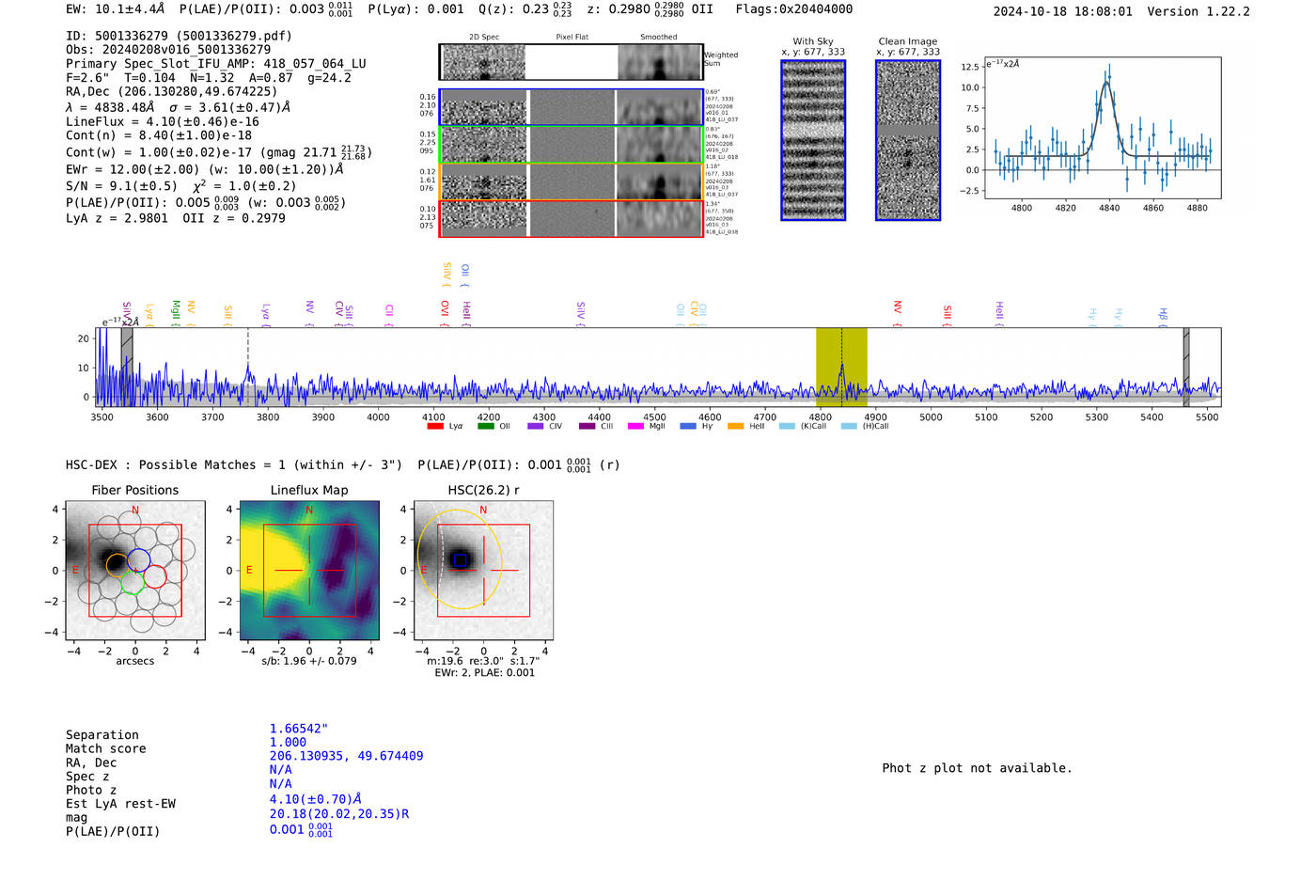Click the Est LyA rest-EW value 4.10(±0.70)Å
The image size is (1316, 896).
pyautogui.click(x=316, y=799)
